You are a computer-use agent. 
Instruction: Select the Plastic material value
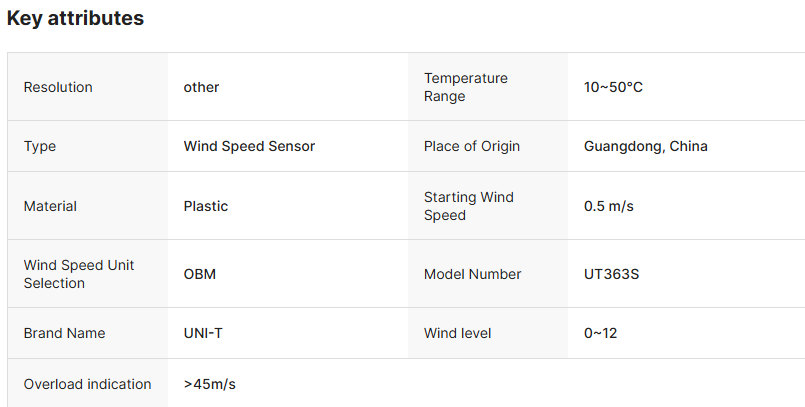coord(206,206)
